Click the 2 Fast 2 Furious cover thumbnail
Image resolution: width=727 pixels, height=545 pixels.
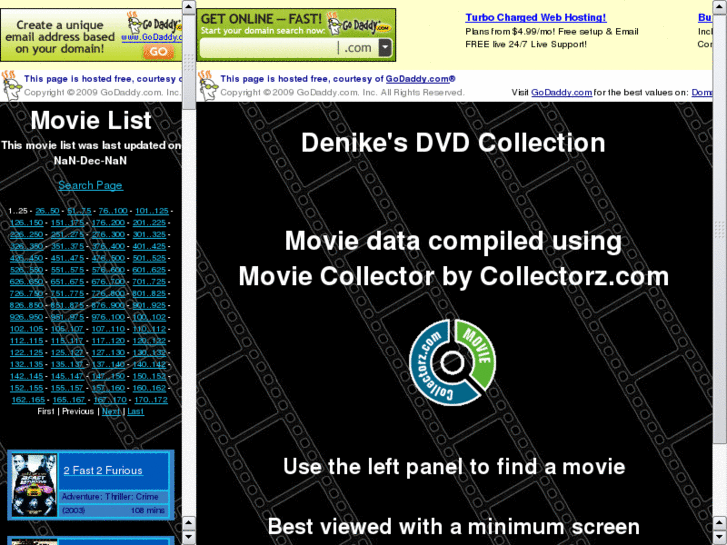34,486
